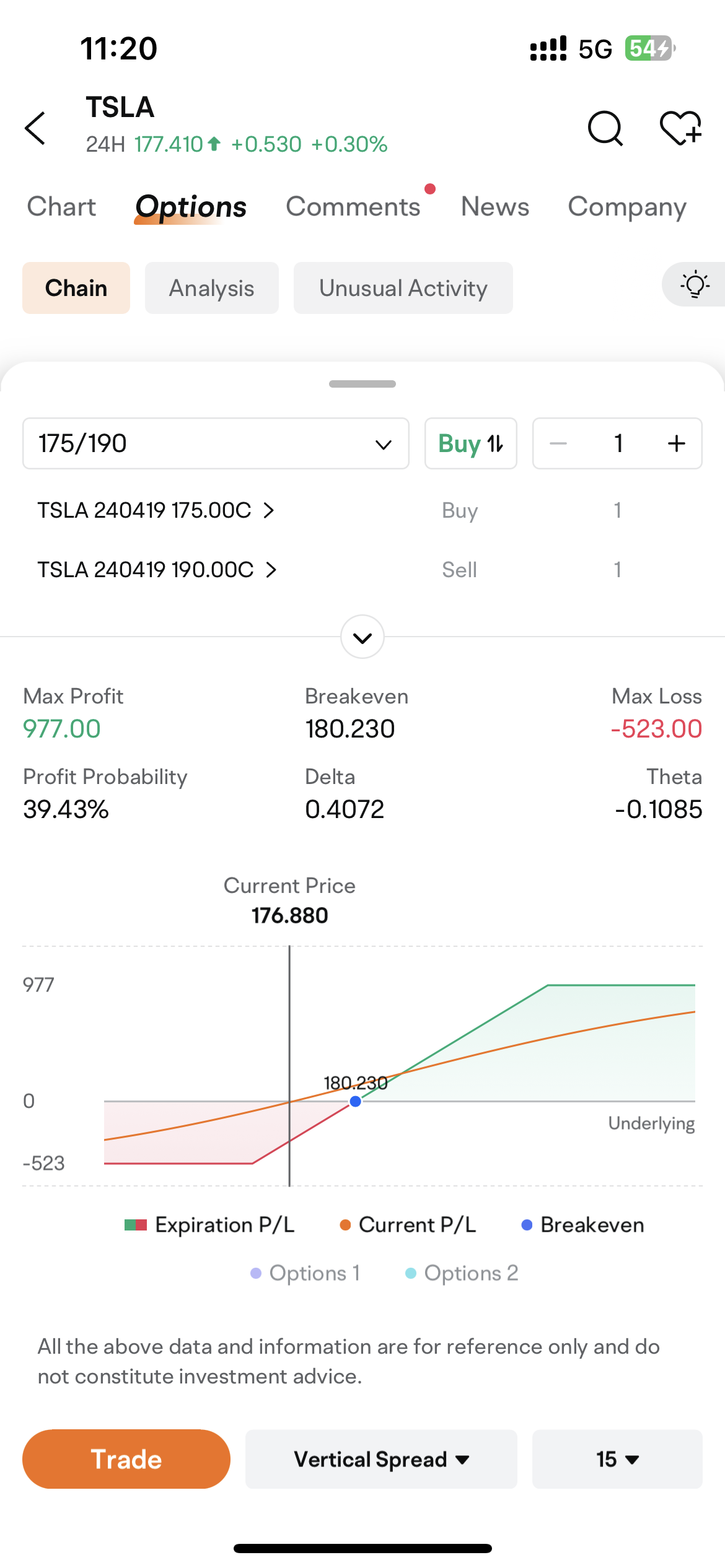Select the Unusual Activity tab
This screenshot has height=1568, width=725.
pyautogui.click(x=403, y=289)
